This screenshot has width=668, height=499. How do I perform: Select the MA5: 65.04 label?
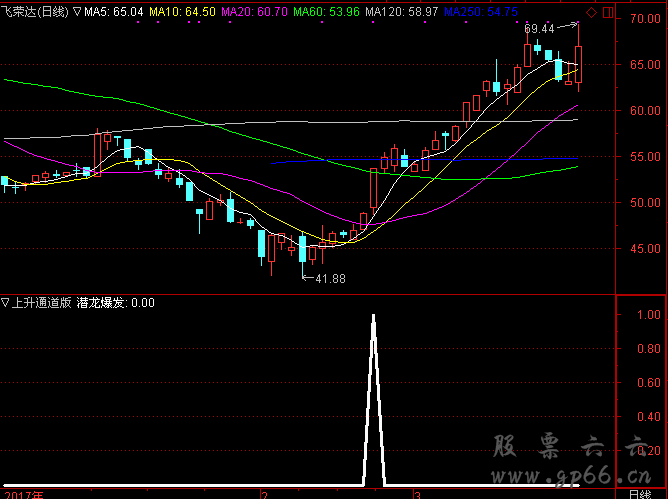(114, 12)
